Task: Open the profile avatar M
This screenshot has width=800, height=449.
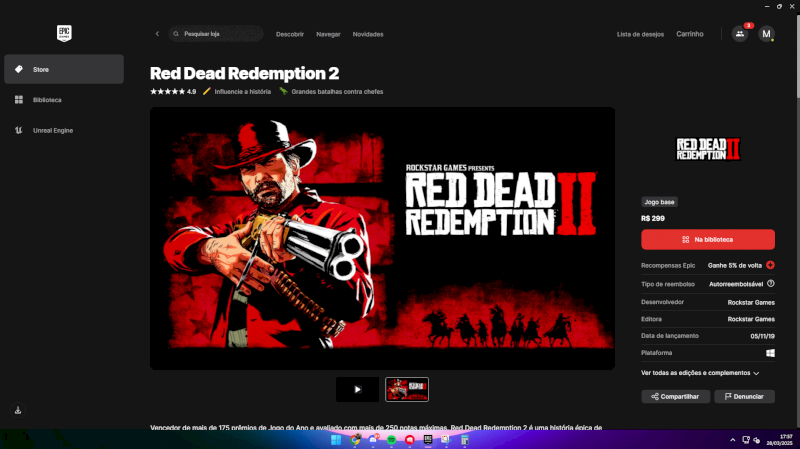Action: [x=766, y=34]
